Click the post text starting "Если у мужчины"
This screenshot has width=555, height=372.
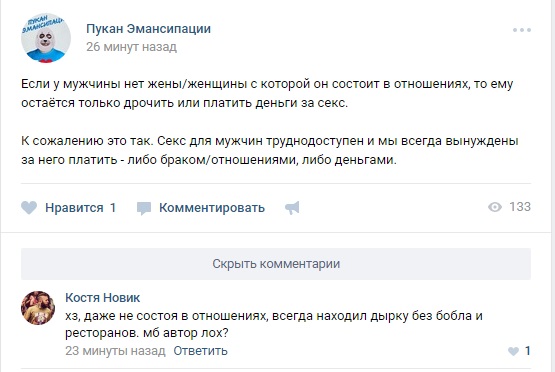pyautogui.click(x=267, y=93)
